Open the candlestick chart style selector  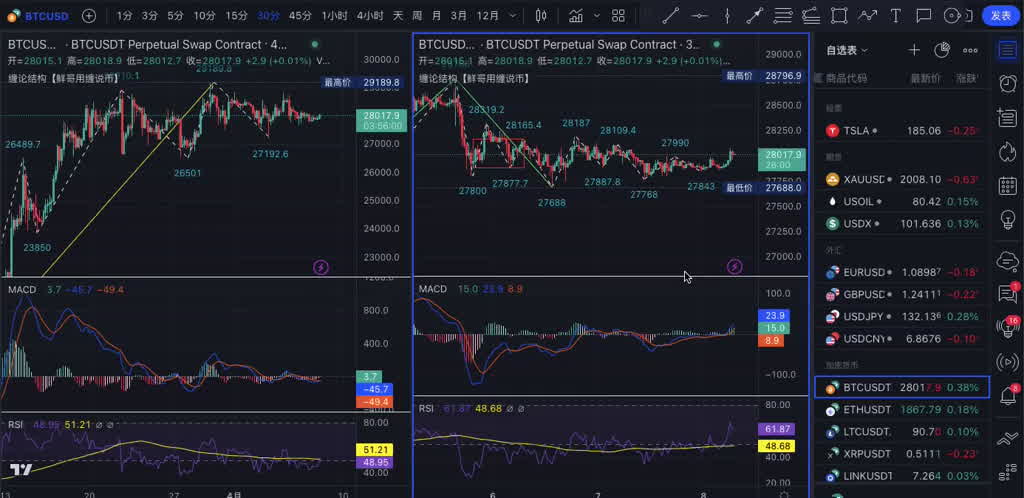pos(541,15)
